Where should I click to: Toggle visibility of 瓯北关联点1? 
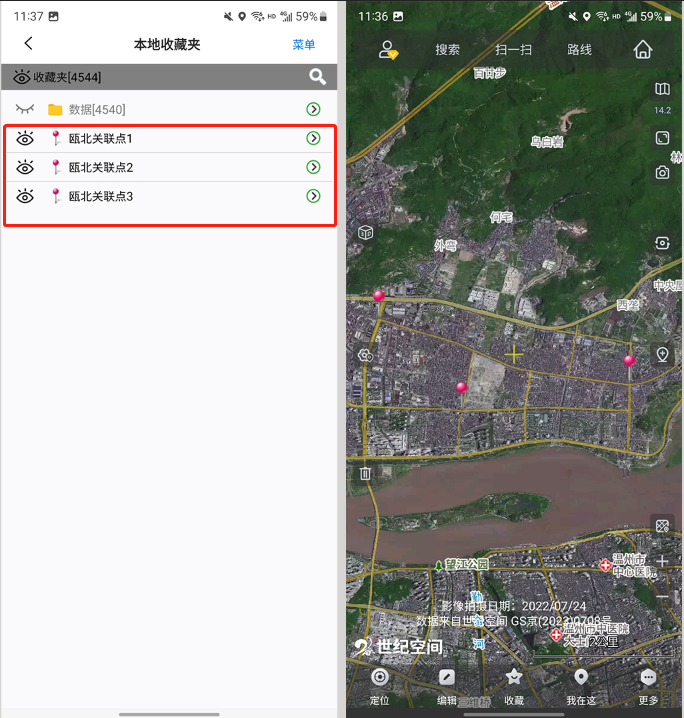pyautogui.click(x=25, y=138)
